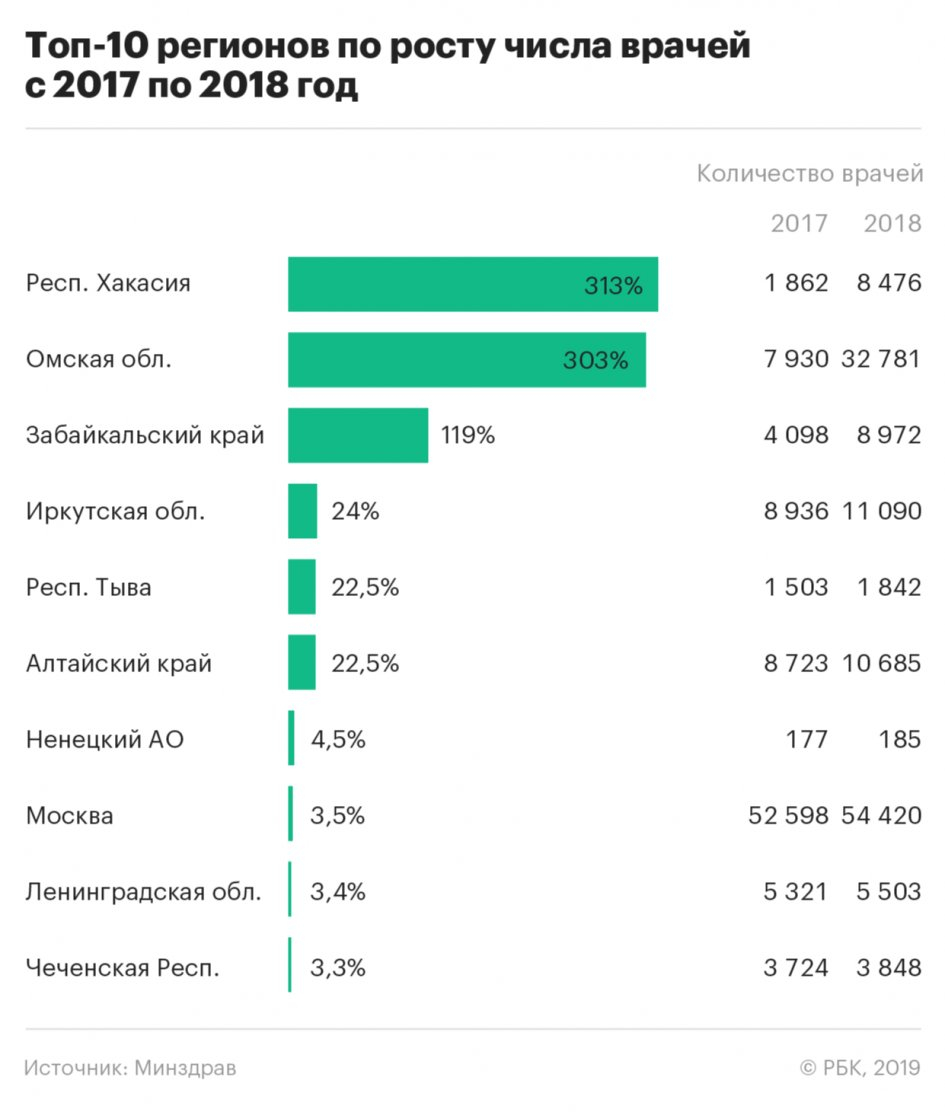Click the Иркутская обл. bar
945x1112 pixels.
302,511
